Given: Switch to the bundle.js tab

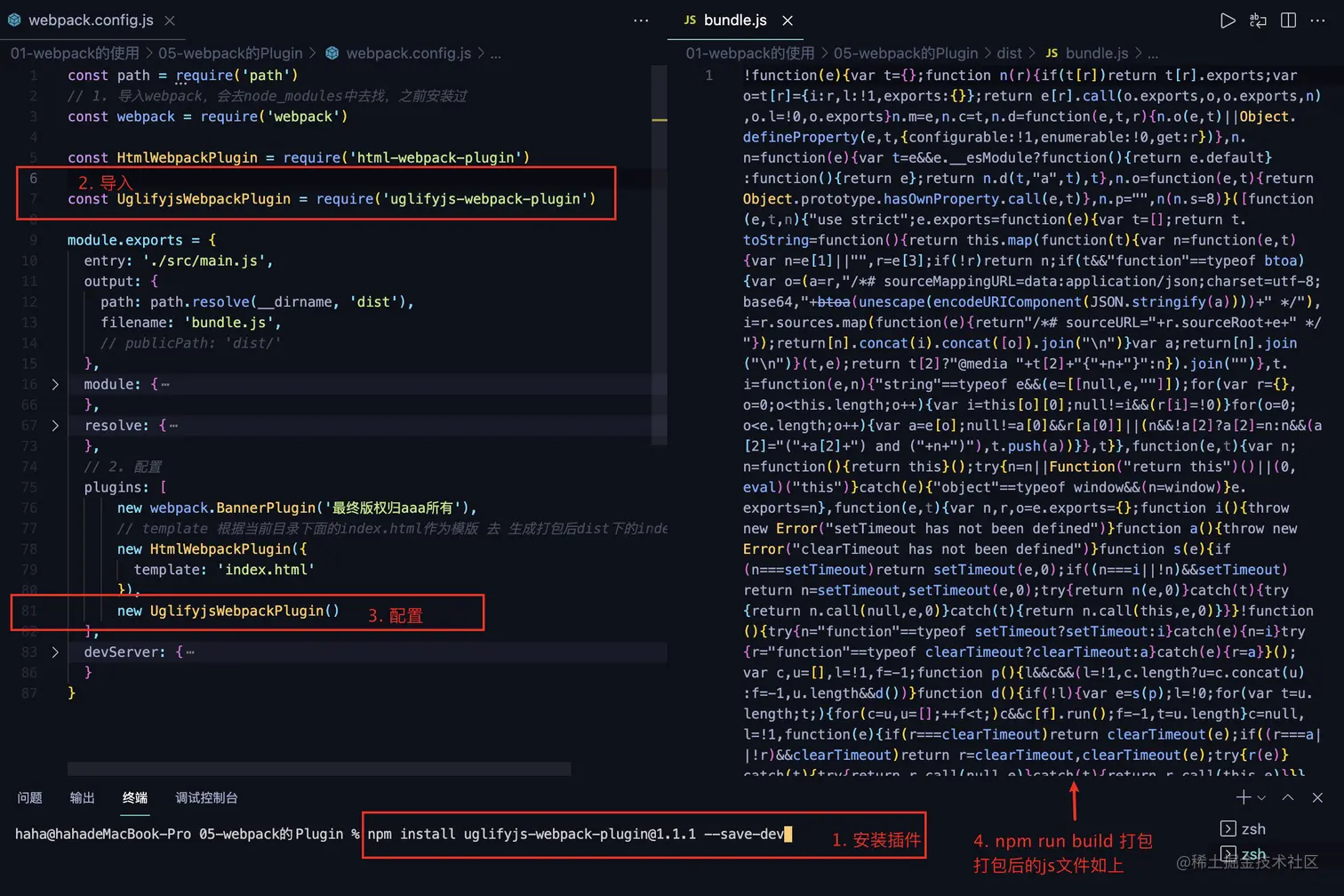Looking at the screenshot, I should 735,20.
